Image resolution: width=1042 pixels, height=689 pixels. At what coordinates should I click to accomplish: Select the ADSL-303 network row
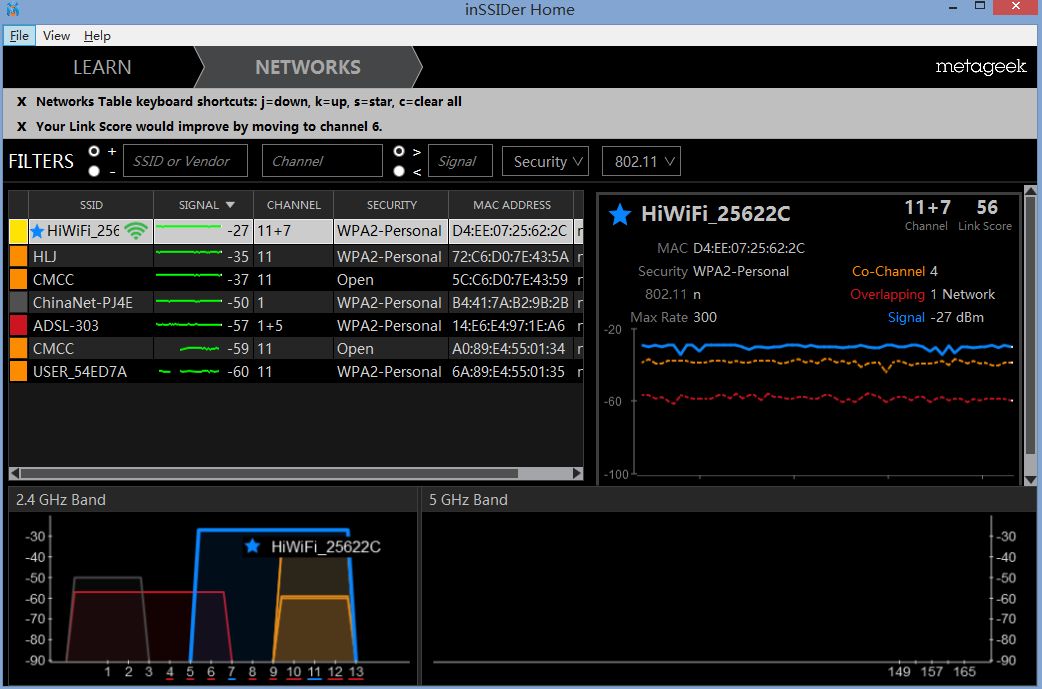(x=296, y=326)
